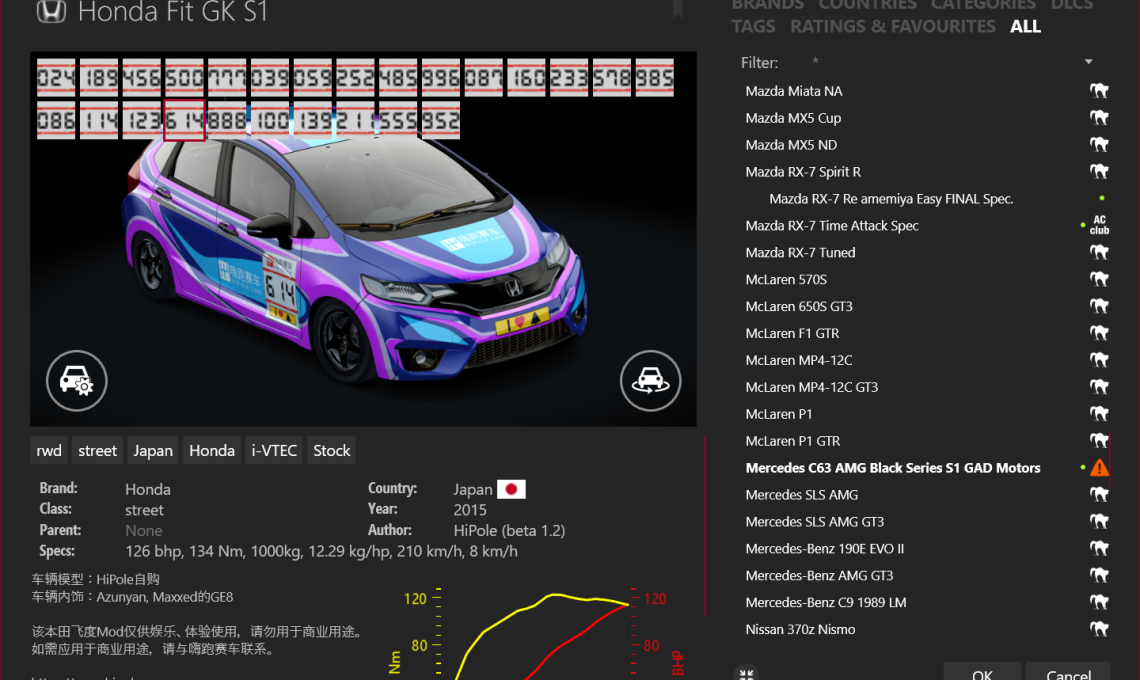Click the Kunos icon beside McLaren F1 GTR
Image resolution: width=1140 pixels, height=680 pixels.
pyautogui.click(x=1099, y=333)
